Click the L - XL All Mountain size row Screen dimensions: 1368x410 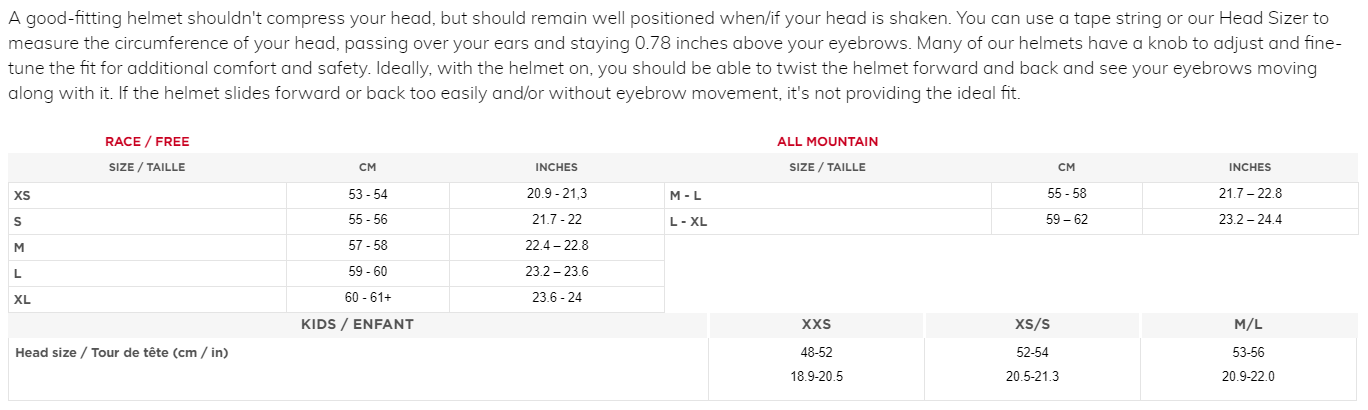pyautogui.click(x=688, y=221)
